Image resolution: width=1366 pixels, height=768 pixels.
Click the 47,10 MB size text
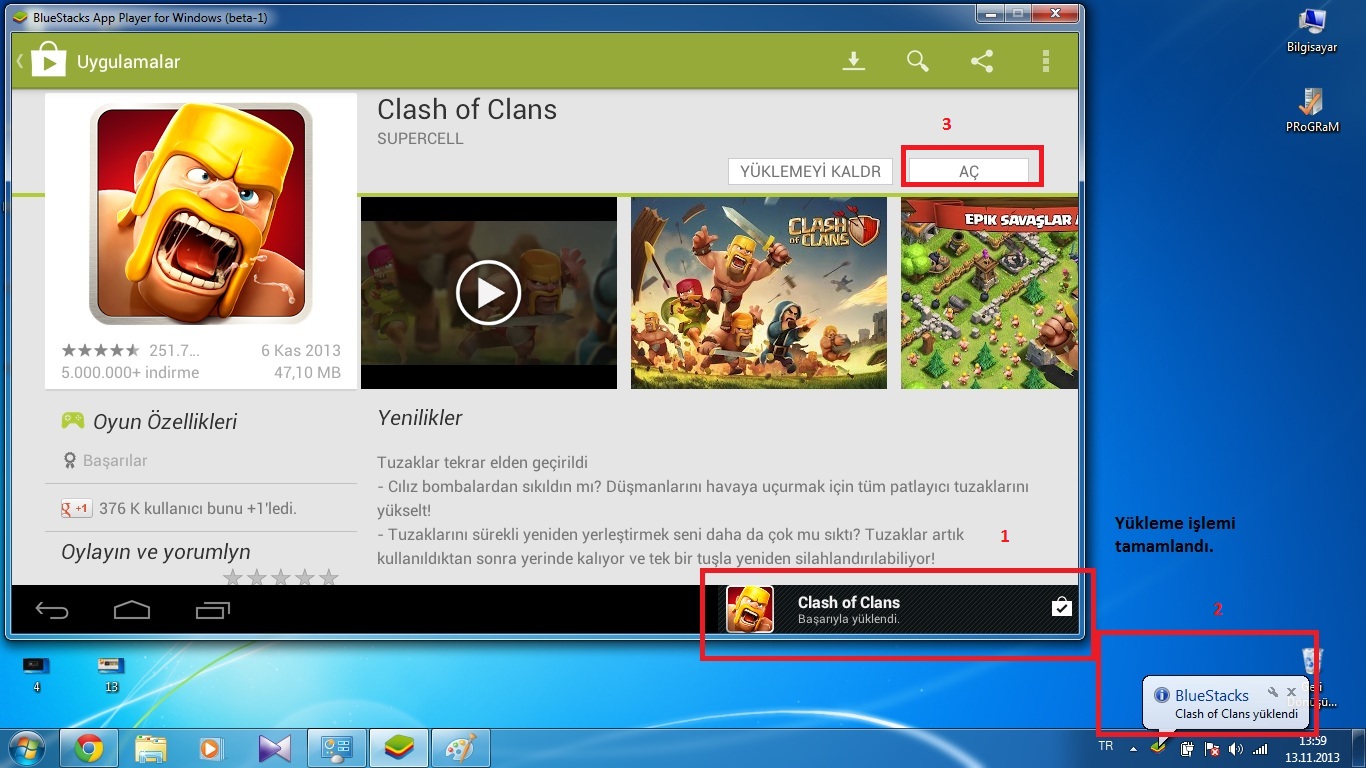[x=308, y=372]
